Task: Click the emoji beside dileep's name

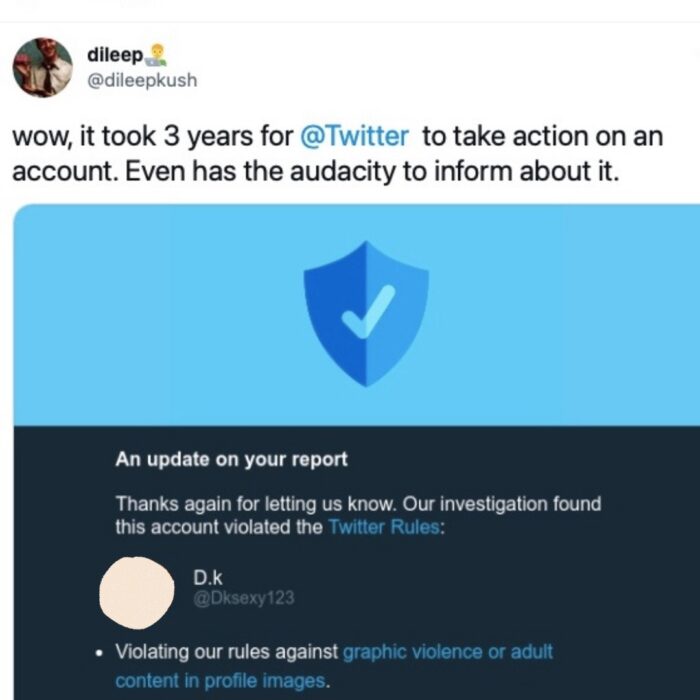Action: click(x=156, y=55)
